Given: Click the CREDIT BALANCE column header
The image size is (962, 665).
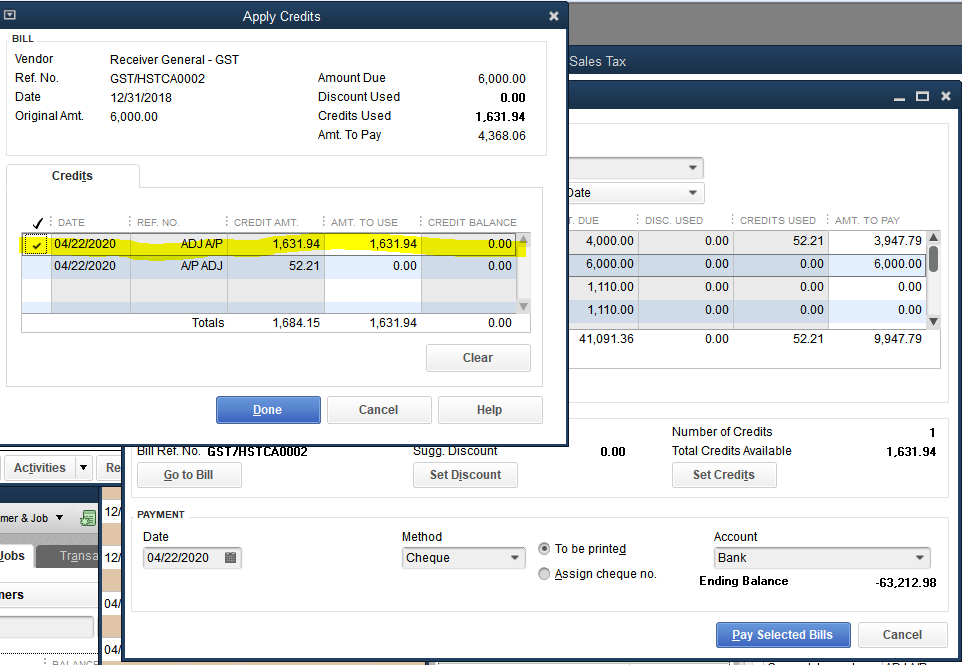Looking at the screenshot, I should 472,223.
